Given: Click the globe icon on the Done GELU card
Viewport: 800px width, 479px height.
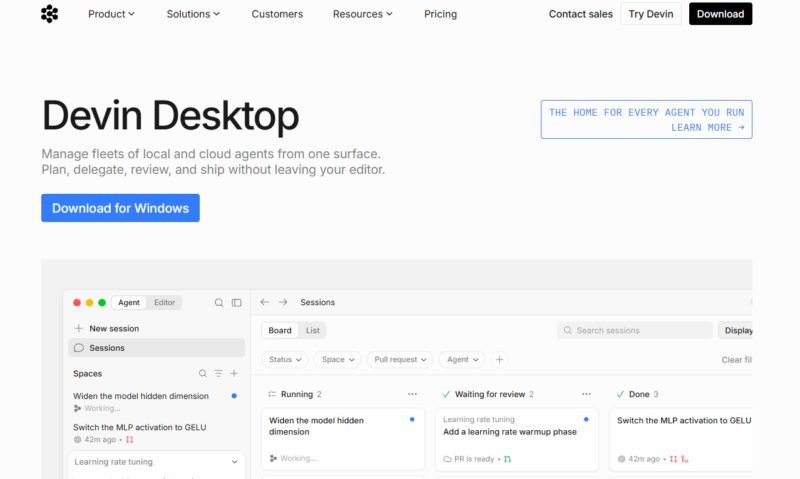Looking at the screenshot, I should pyautogui.click(x=621, y=459).
